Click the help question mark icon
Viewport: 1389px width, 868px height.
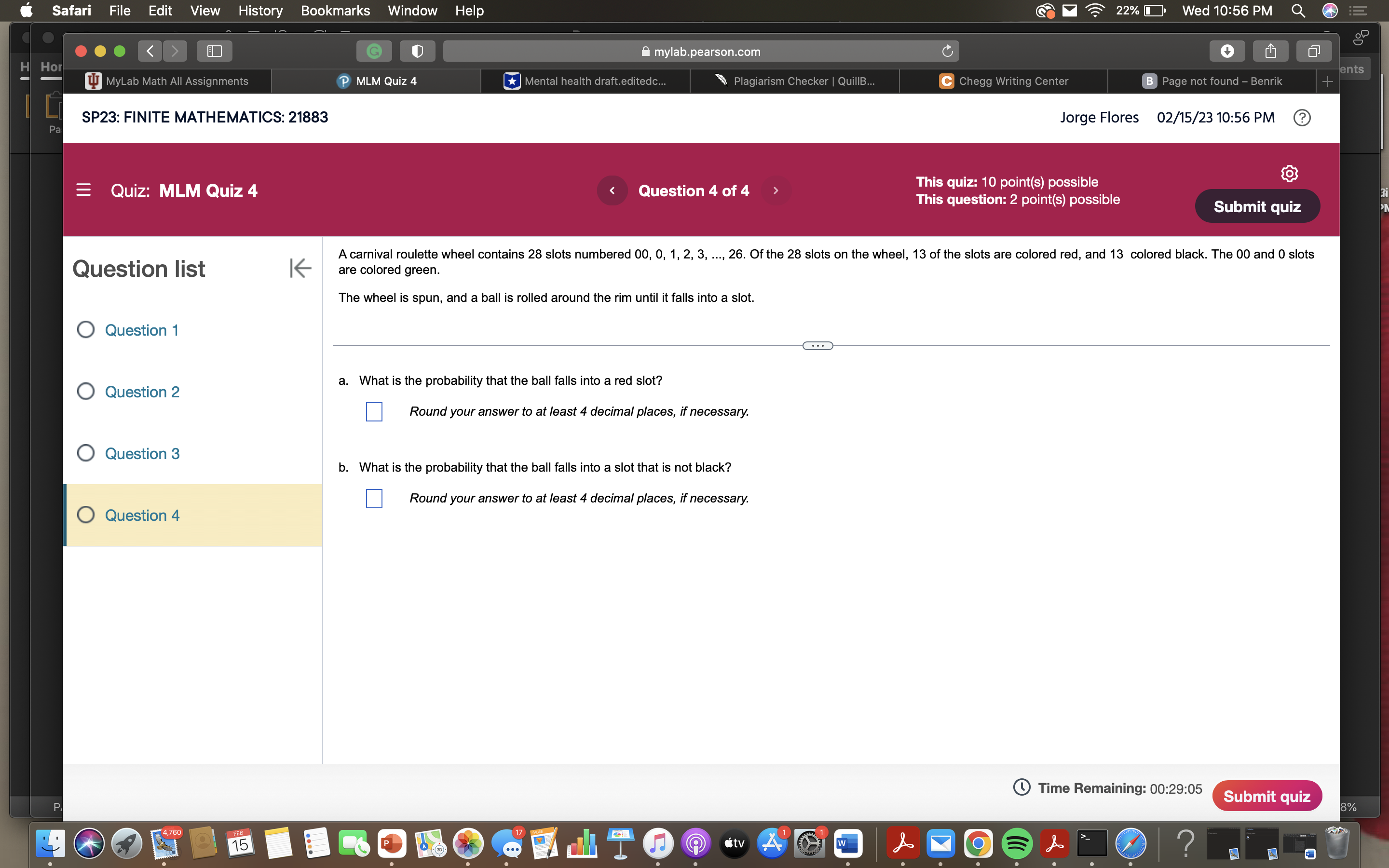[1302, 117]
